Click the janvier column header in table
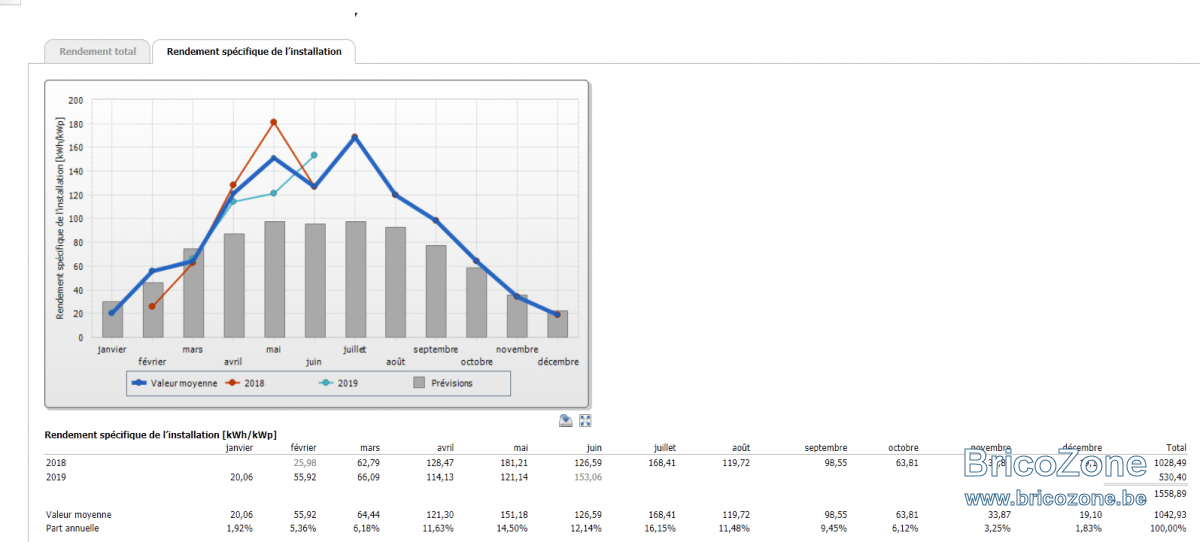This screenshot has width=1200, height=542. tap(237, 448)
